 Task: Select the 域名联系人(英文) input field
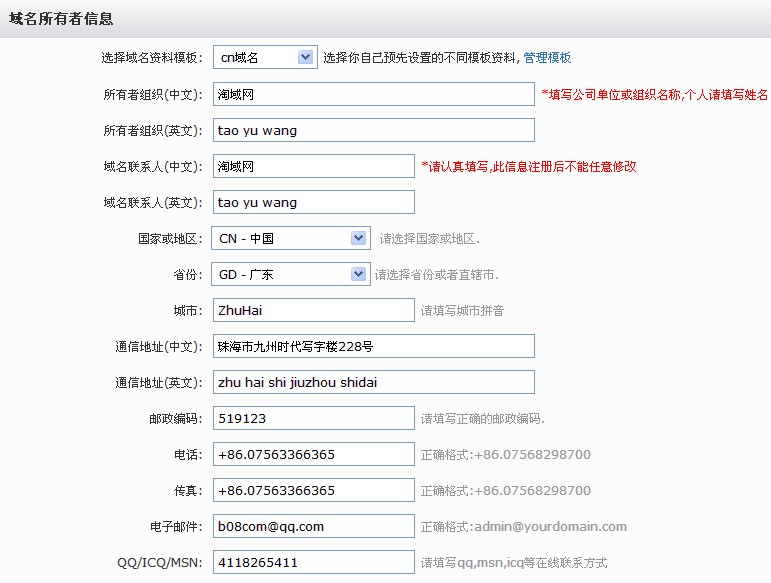point(313,202)
